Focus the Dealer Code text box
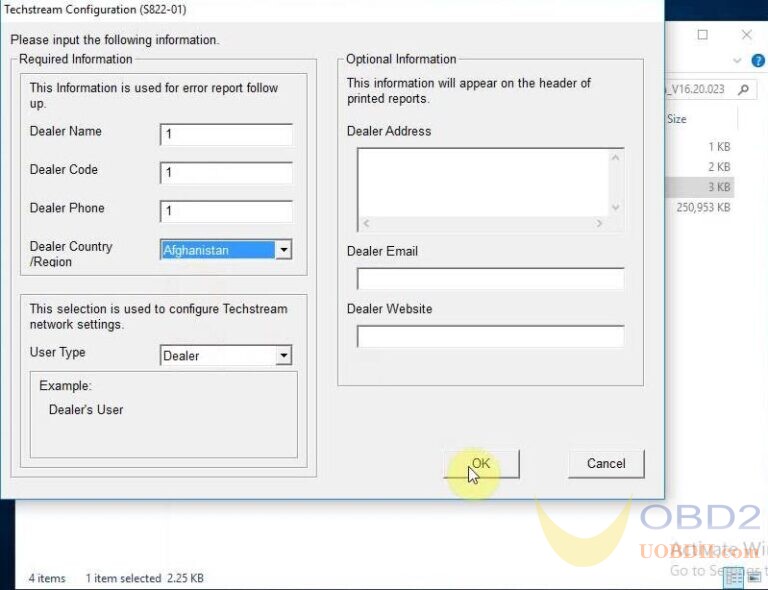Viewport: 768px width, 590px height. point(226,173)
